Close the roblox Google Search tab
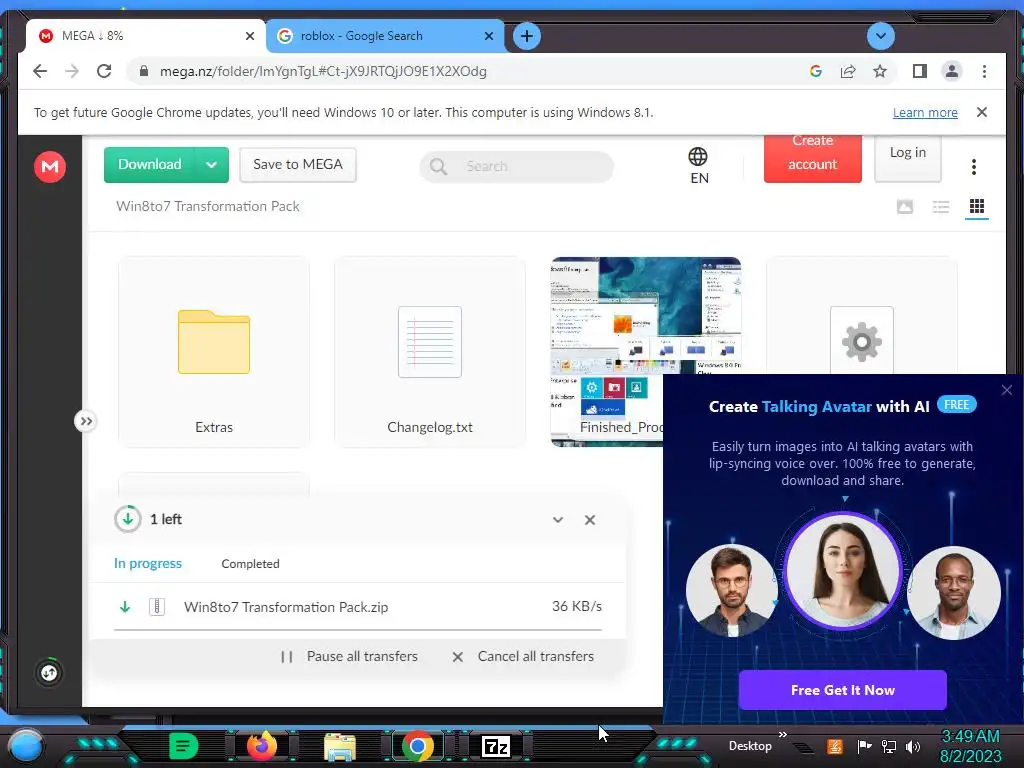This screenshot has width=1024, height=768. pyautogui.click(x=488, y=37)
